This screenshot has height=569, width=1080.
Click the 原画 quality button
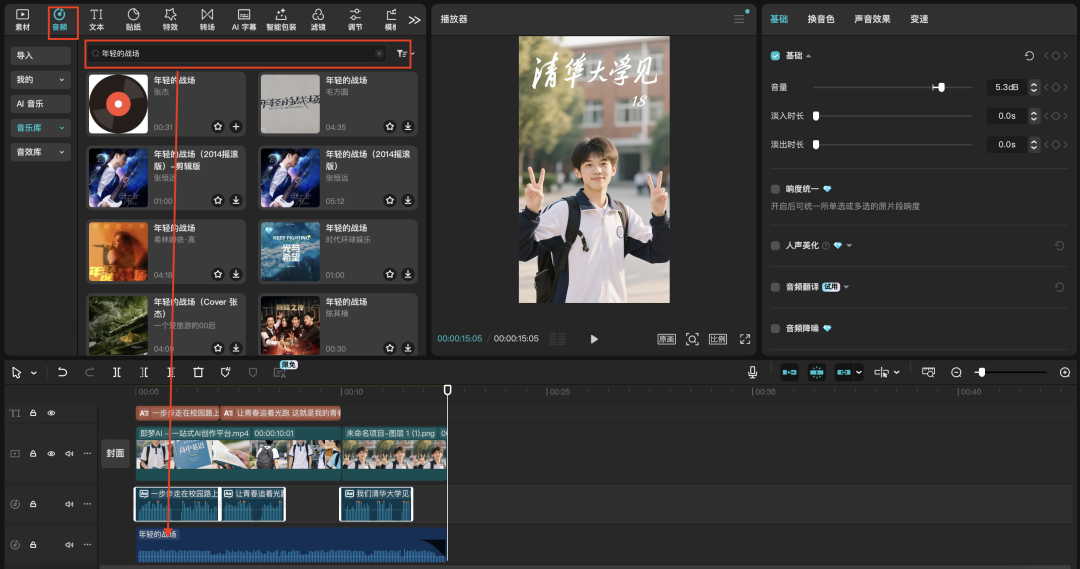[x=666, y=339]
